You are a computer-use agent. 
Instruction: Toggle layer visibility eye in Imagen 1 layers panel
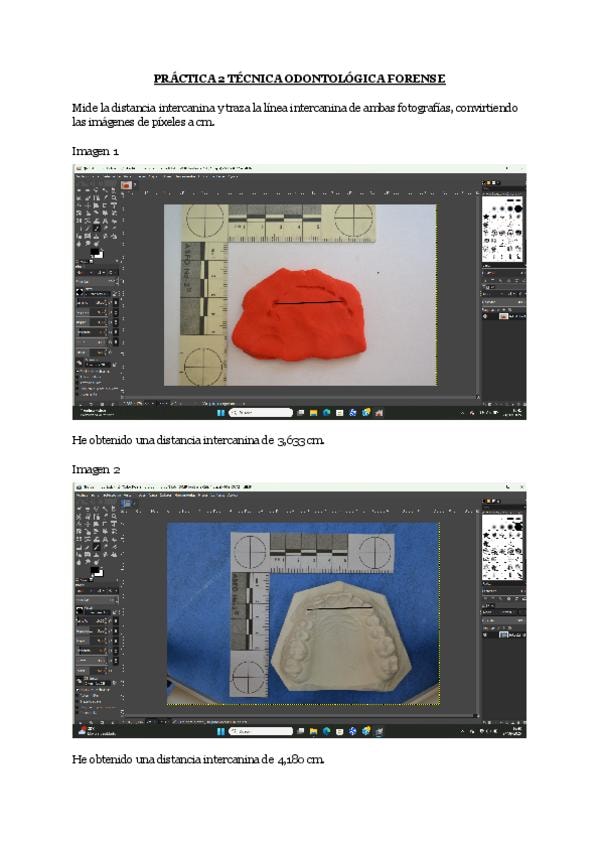tap(487, 318)
